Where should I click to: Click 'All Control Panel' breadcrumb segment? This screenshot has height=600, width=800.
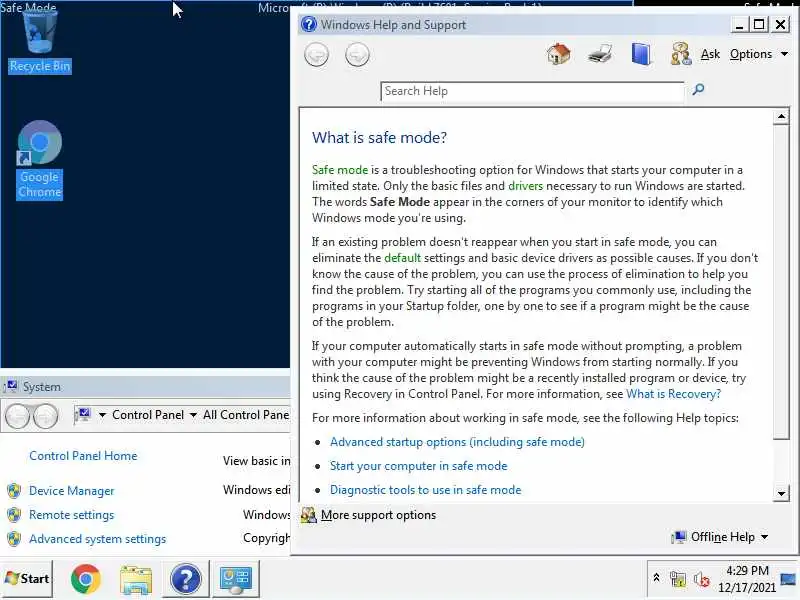(x=246, y=415)
